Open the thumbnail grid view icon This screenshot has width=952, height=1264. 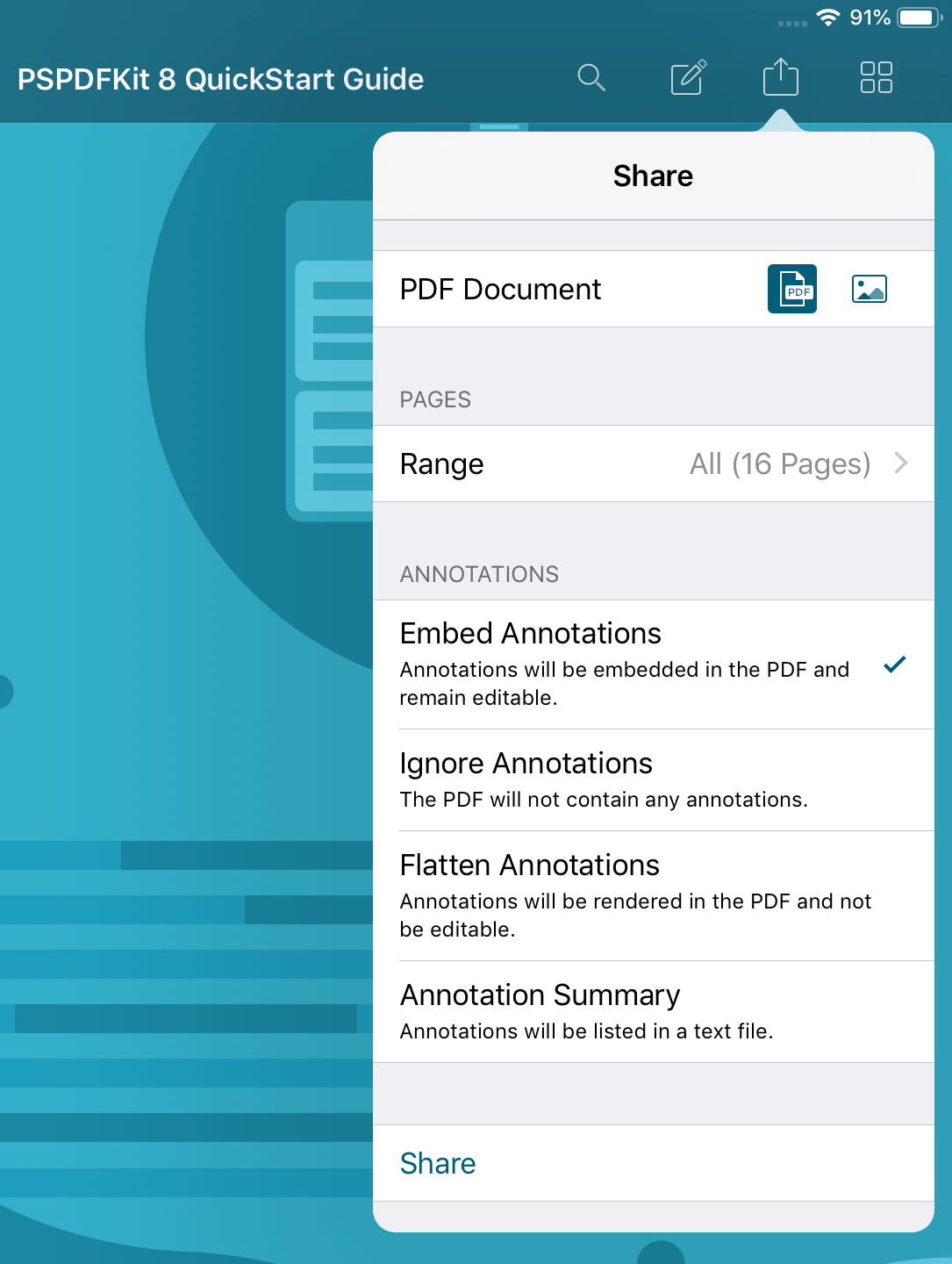(x=876, y=78)
